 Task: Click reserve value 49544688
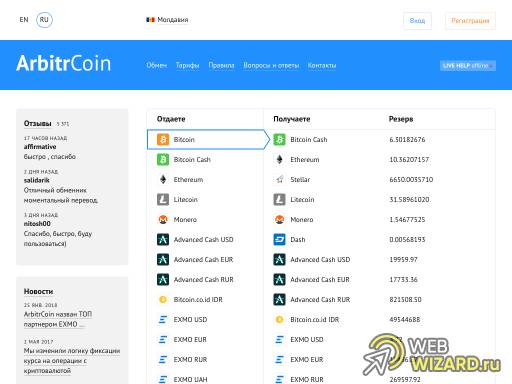click(x=405, y=320)
